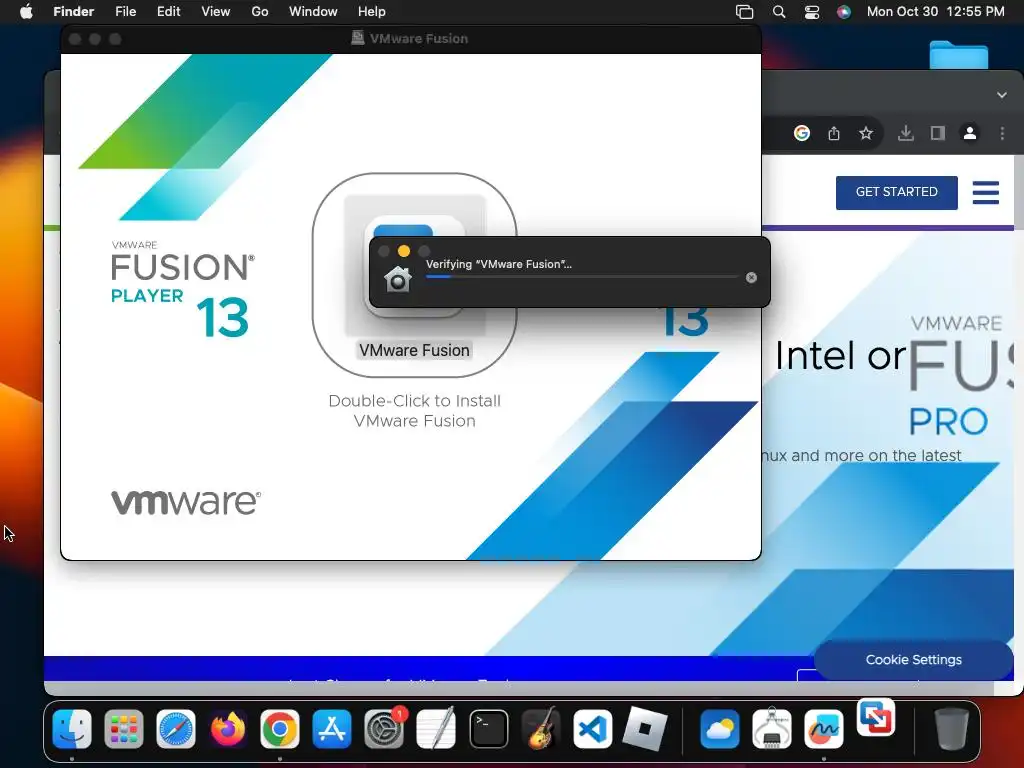
Task: Open the weather cloud app in Dock
Action: tap(720, 728)
